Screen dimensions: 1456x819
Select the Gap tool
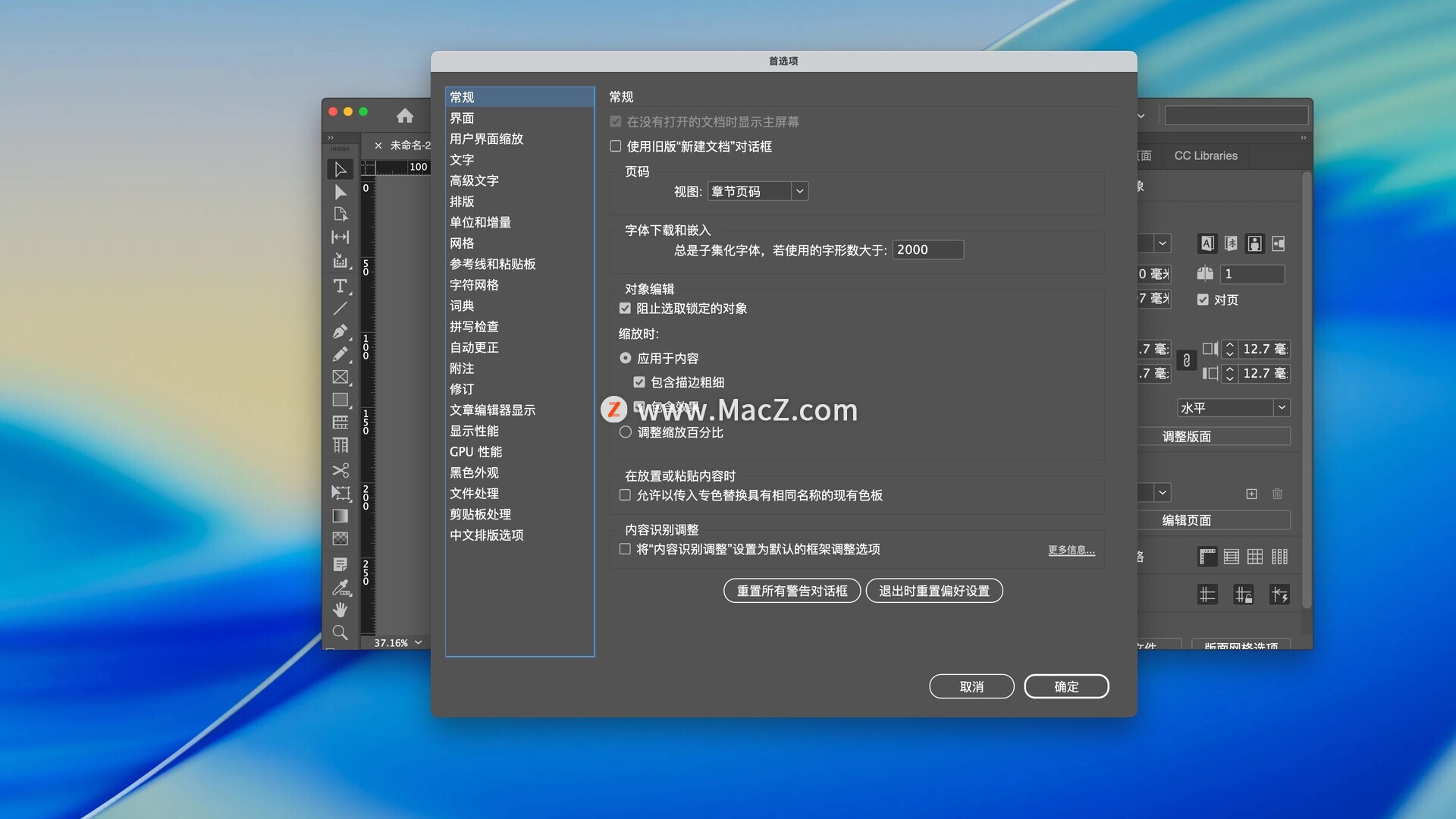[340, 237]
